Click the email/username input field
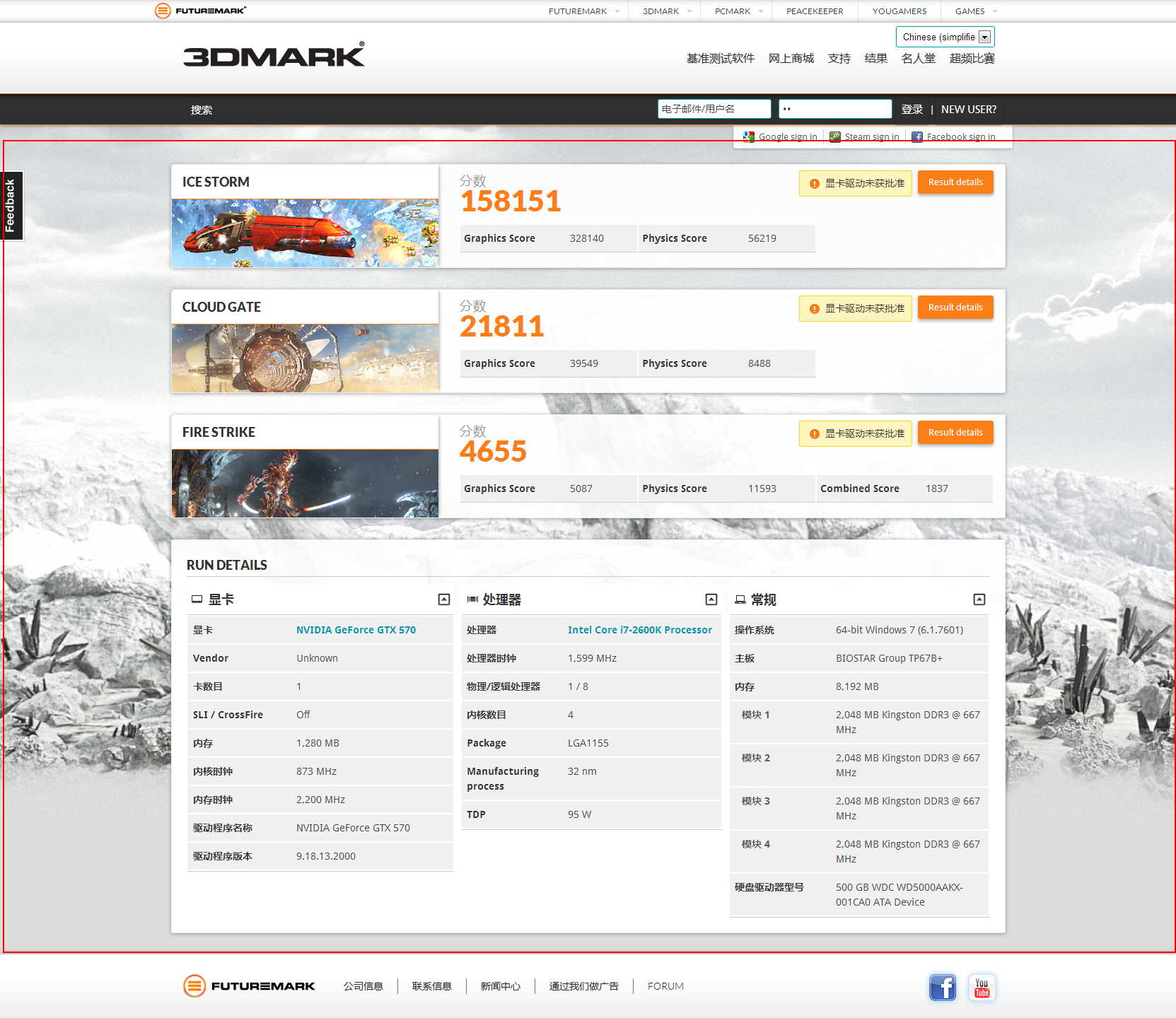The image size is (1176, 1018). [x=714, y=109]
